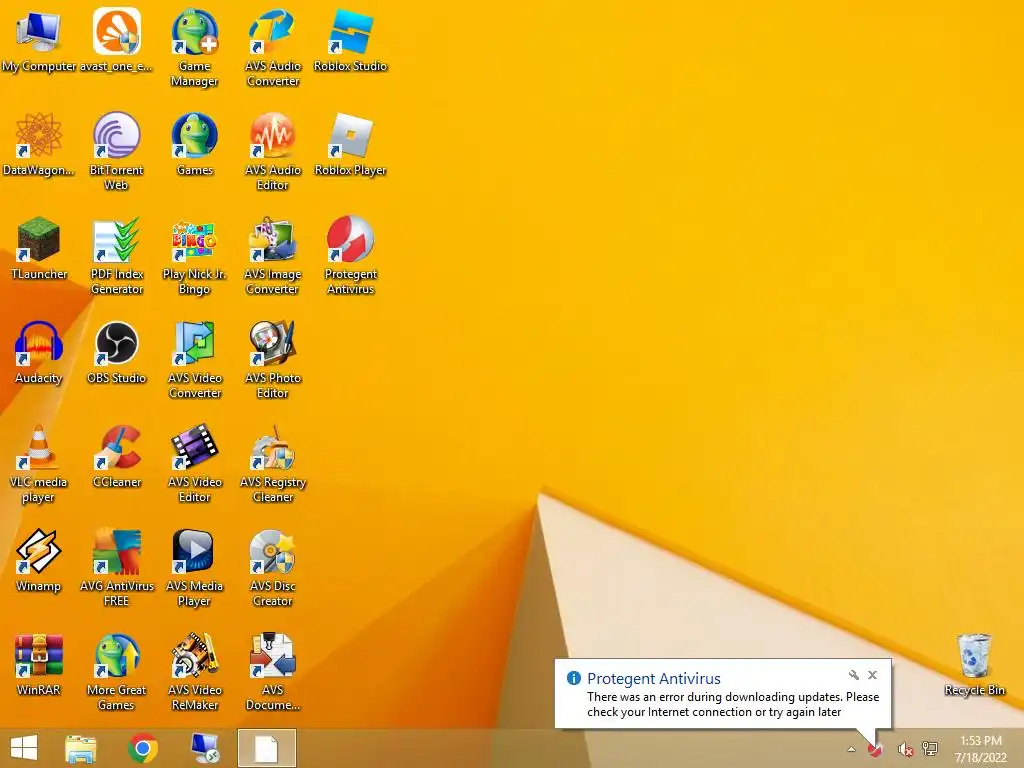1024x768 pixels.
Task: Close the Protegent Antivirus notification balloon
Action: point(872,675)
